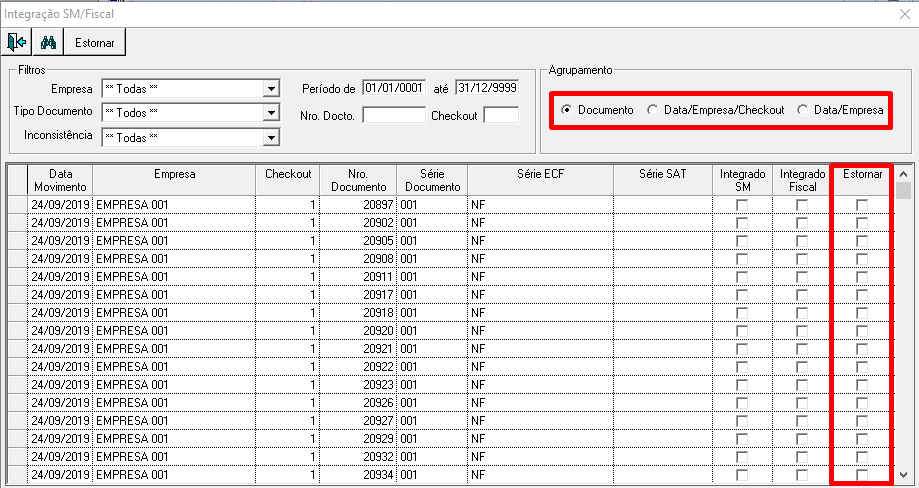Check Estornar for document 20902

(x=862, y=223)
